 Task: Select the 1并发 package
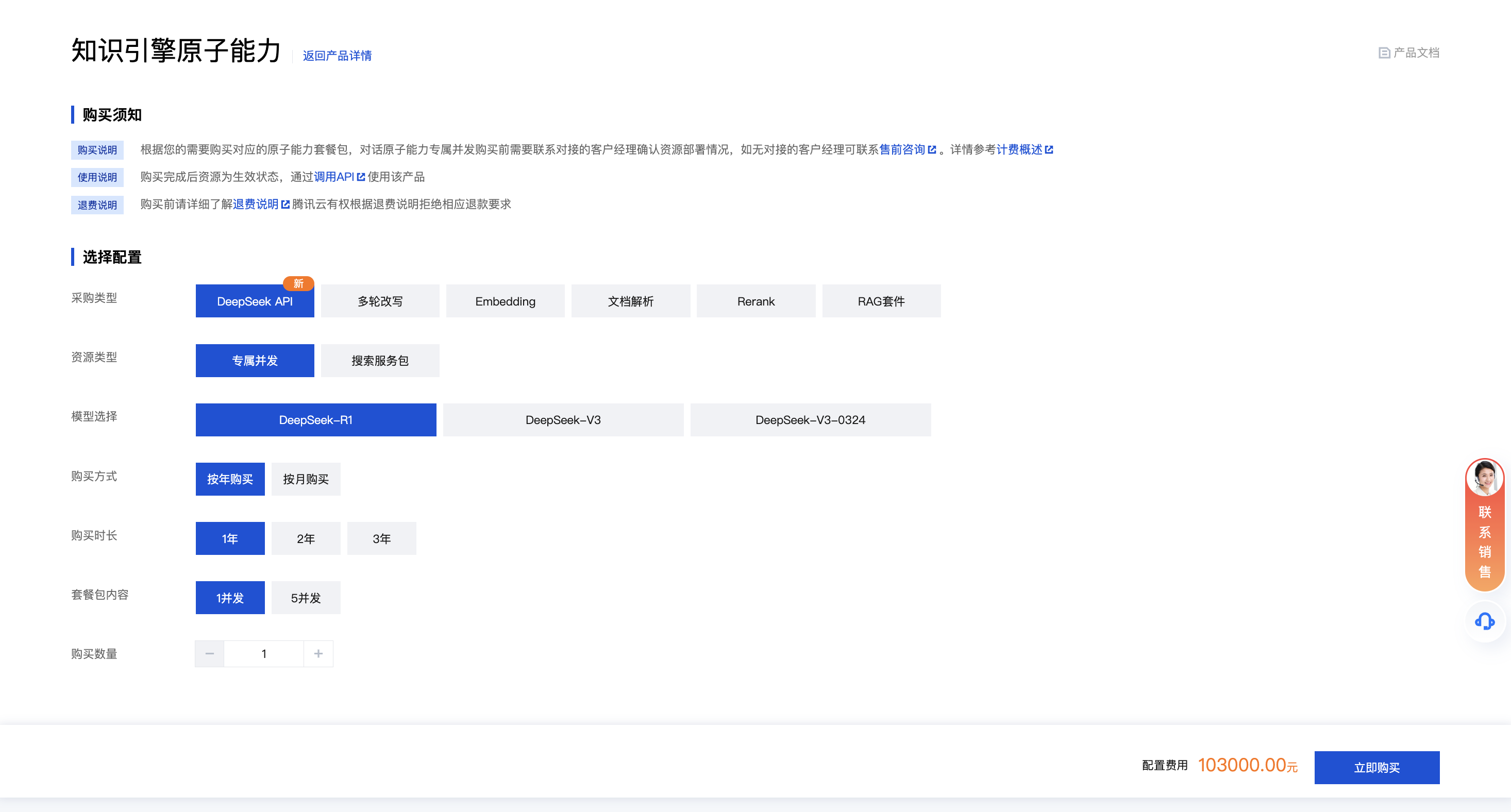[x=230, y=598]
